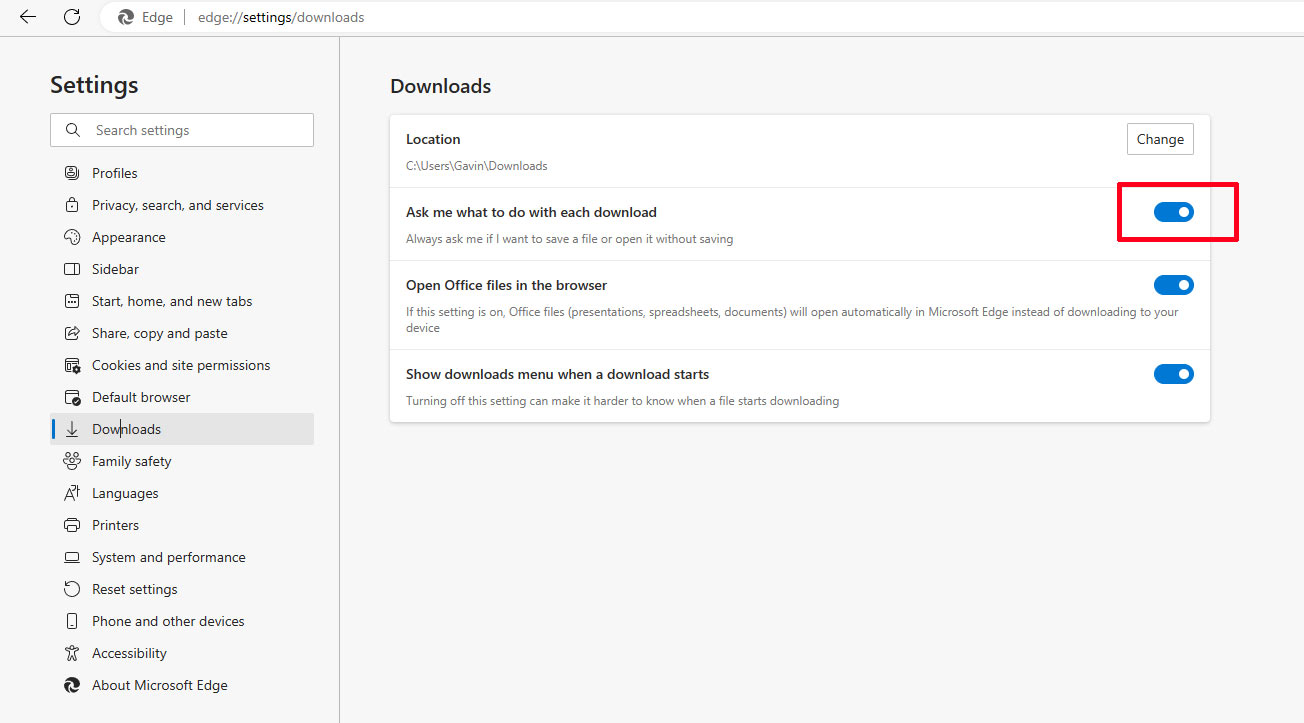
Task: Click the Edge logo in address bar
Action: coord(126,17)
